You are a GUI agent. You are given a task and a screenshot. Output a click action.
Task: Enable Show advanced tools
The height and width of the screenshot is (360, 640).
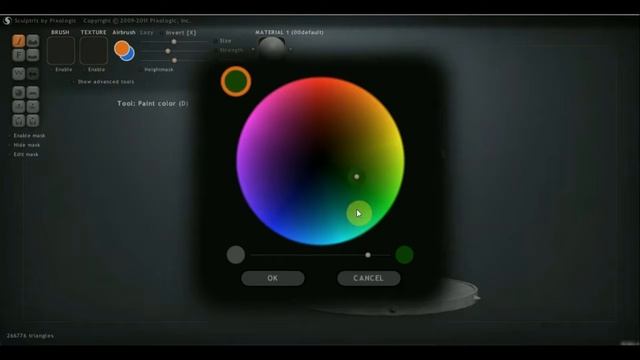103,82
